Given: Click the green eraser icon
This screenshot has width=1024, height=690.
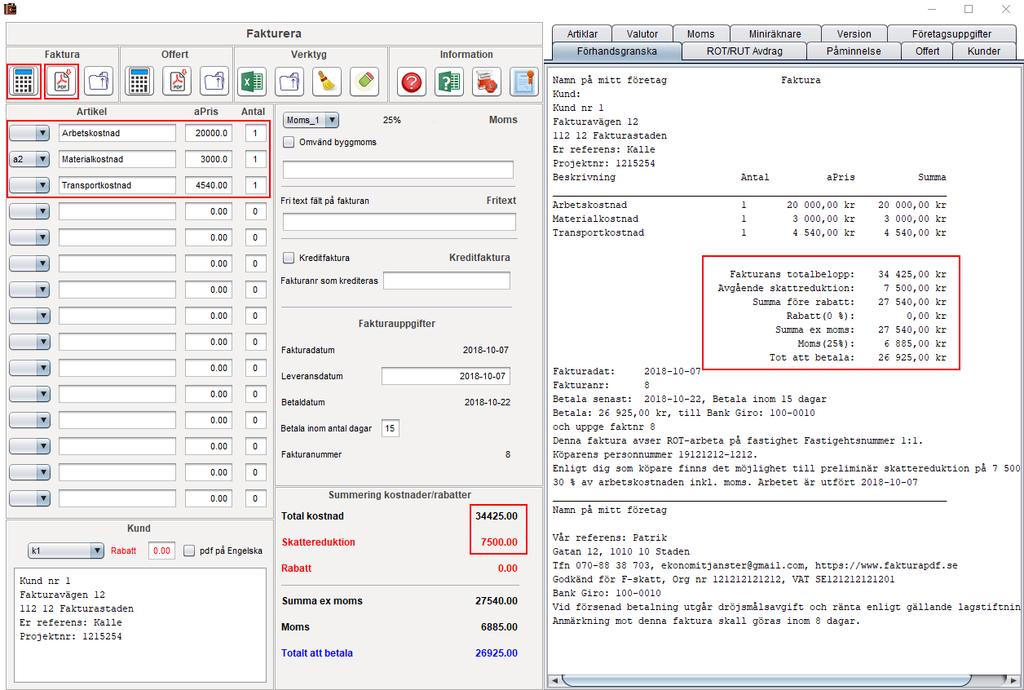Looking at the screenshot, I should click(364, 82).
